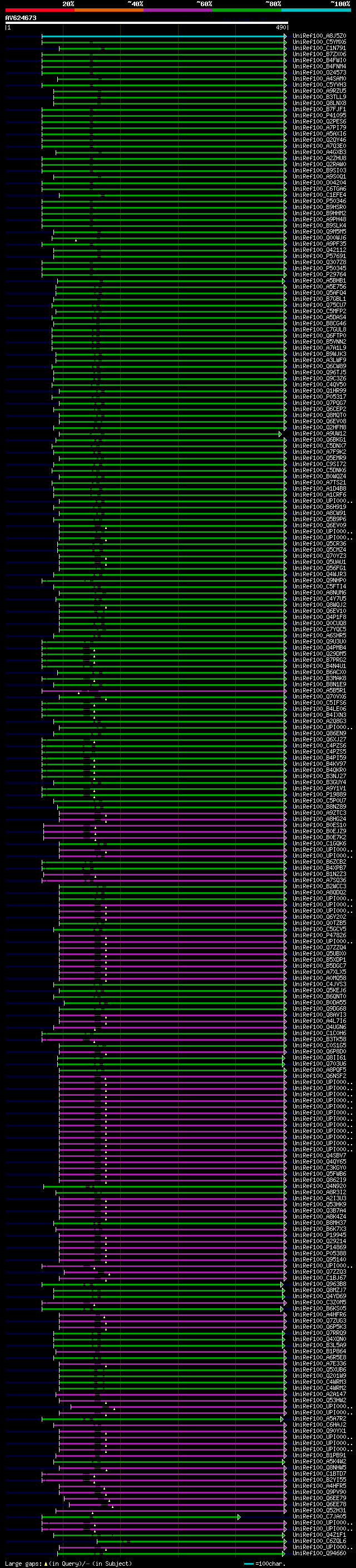Open hit UniRef100_B0ES10

[319, 825]
